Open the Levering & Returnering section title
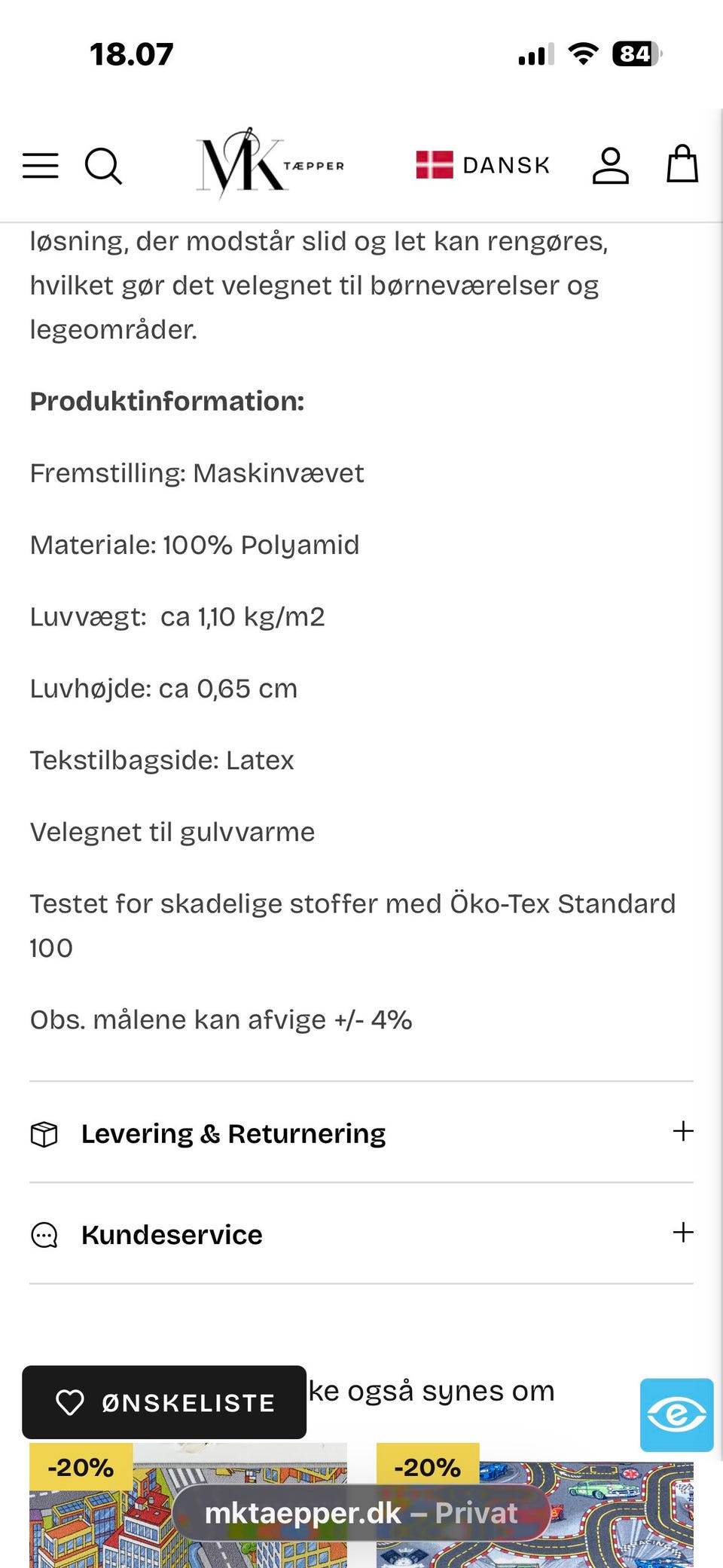The height and width of the screenshot is (1568, 723). pyautogui.click(x=233, y=1134)
